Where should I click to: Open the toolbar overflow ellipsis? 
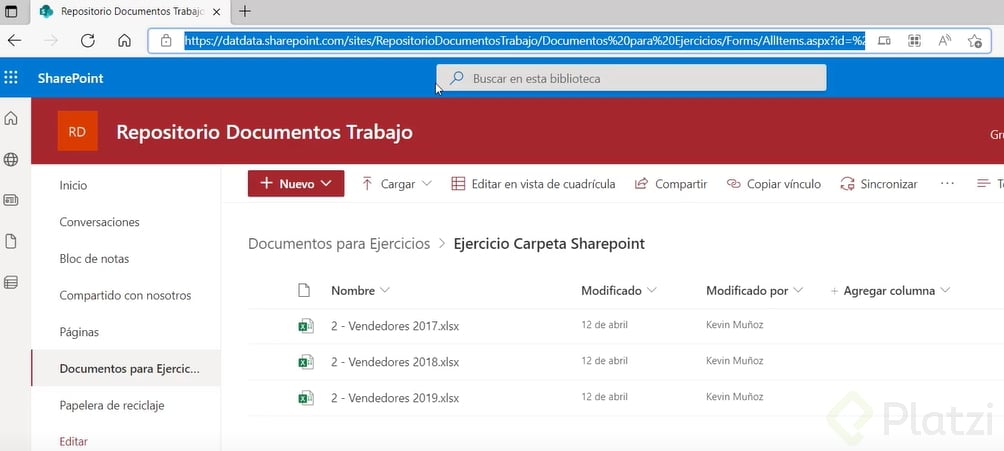coord(947,184)
